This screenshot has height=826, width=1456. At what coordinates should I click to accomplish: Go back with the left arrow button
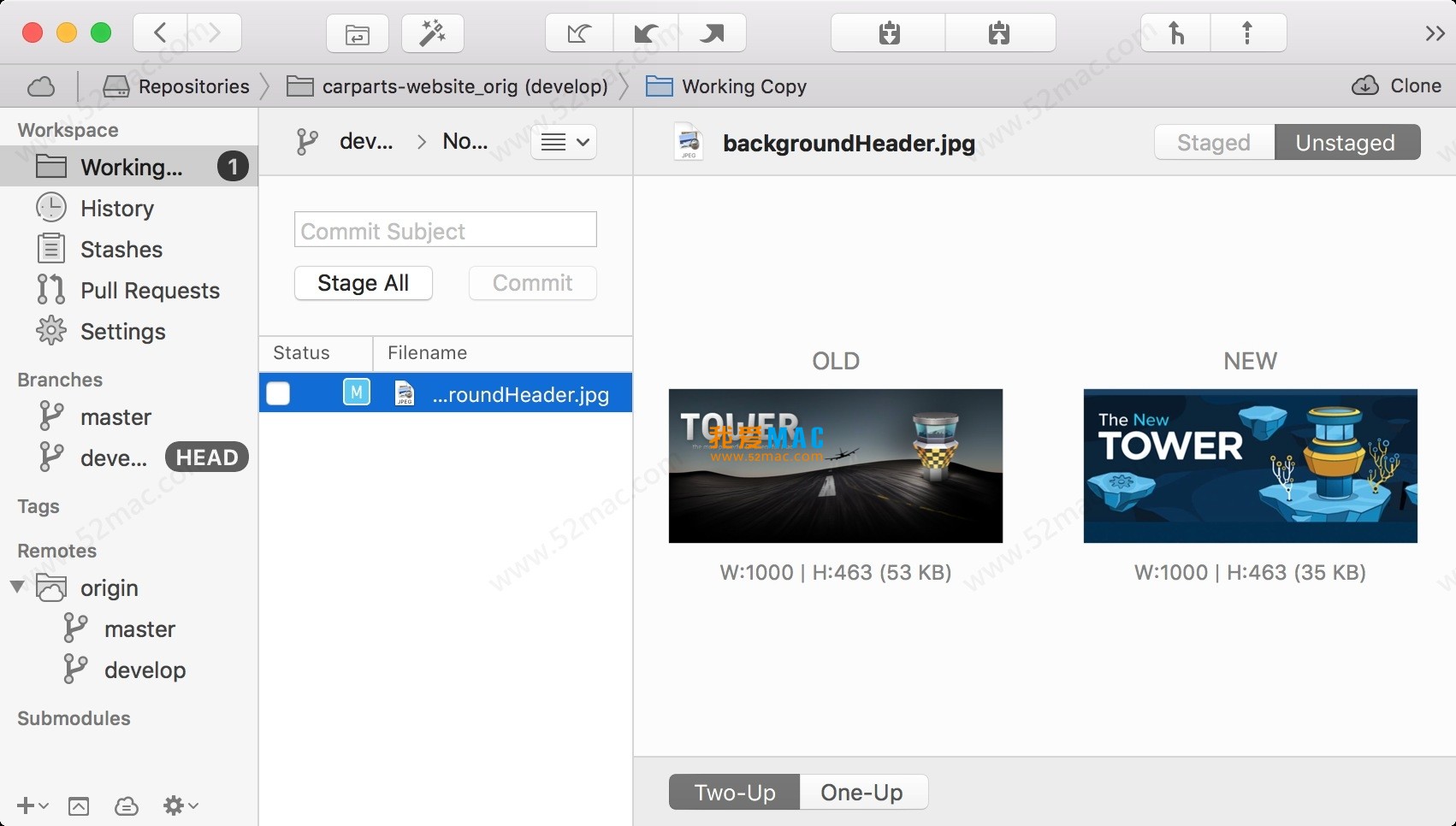pyautogui.click(x=160, y=33)
